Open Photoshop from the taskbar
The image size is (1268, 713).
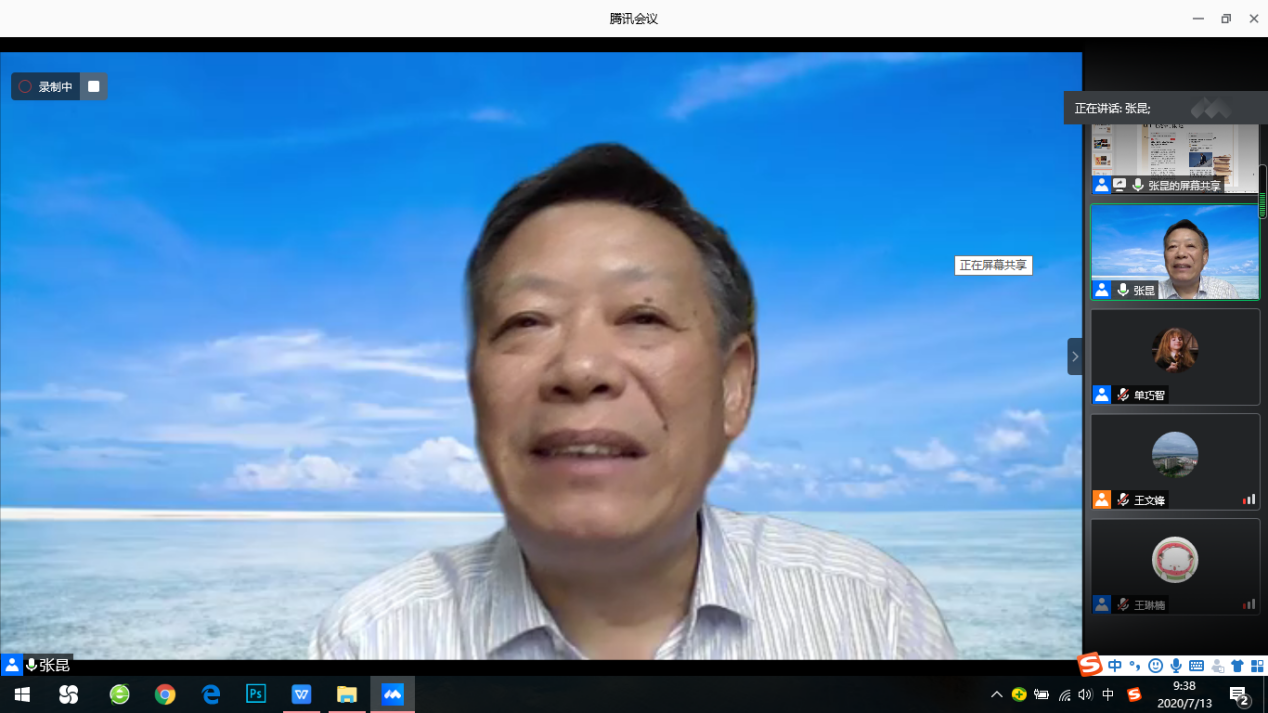pyautogui.click(x=256, y=694)
